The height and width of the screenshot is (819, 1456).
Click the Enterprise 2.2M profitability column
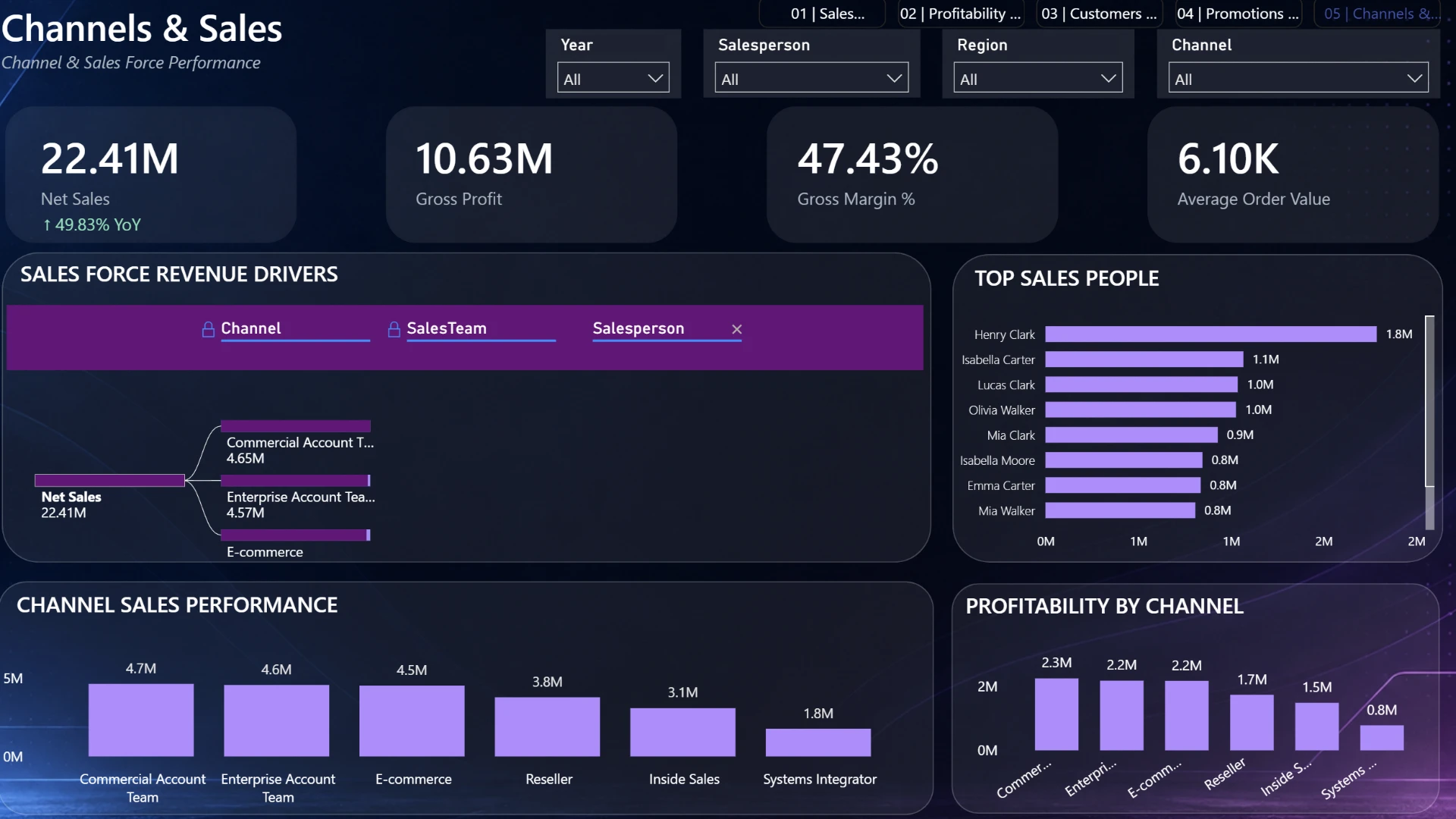1122,716
